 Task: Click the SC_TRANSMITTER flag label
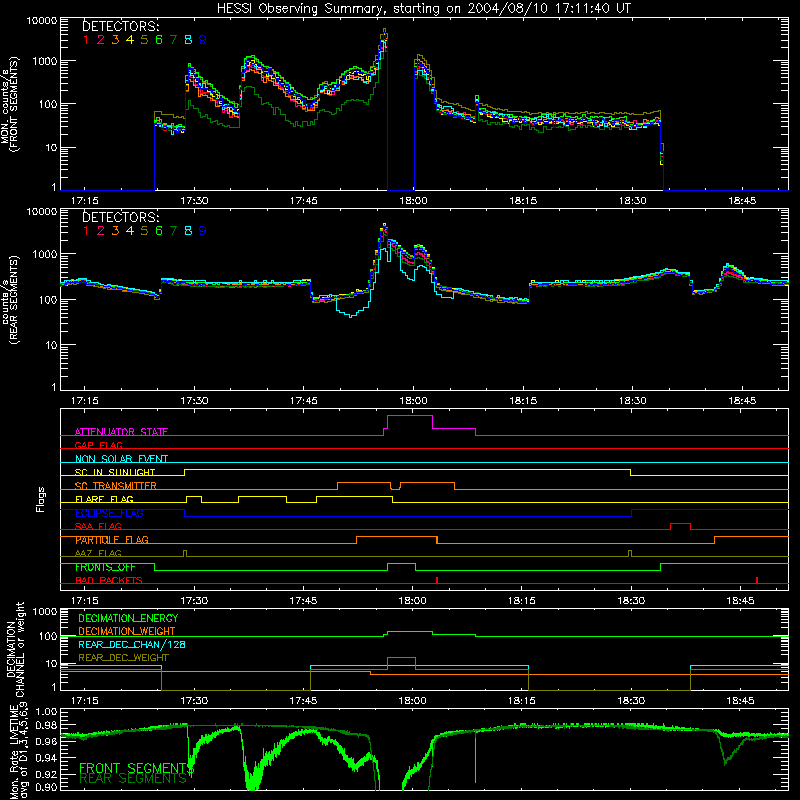tap(116, 485)
